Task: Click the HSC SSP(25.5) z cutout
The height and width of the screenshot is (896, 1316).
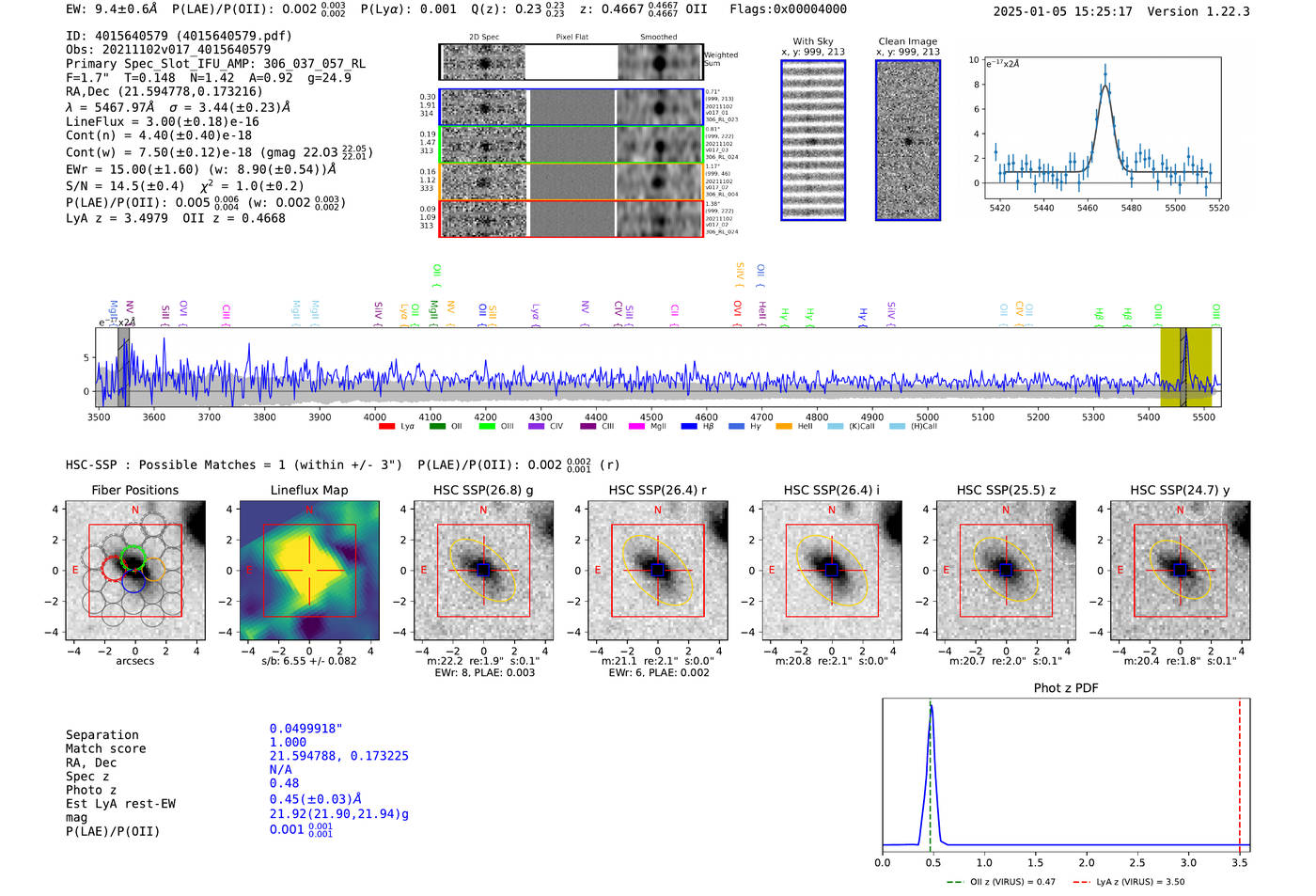Action: click(x=1006, y=570)
